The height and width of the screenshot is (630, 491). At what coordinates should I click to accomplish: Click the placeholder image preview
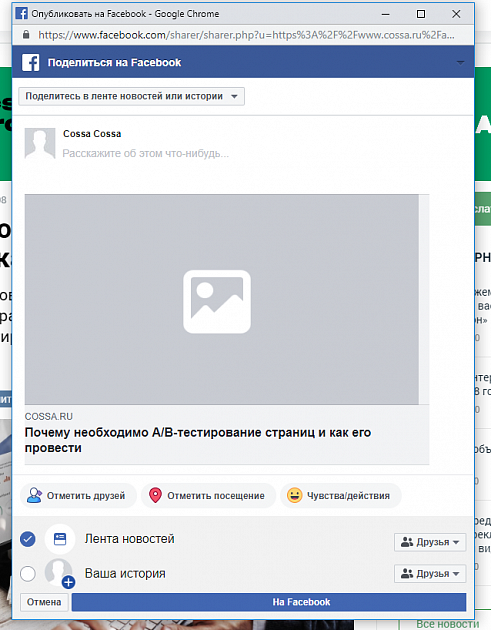[222, 299]
